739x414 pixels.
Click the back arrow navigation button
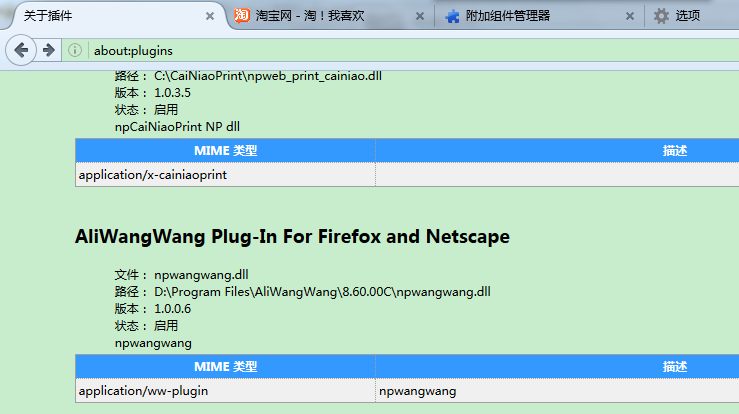tap(21, 50)
